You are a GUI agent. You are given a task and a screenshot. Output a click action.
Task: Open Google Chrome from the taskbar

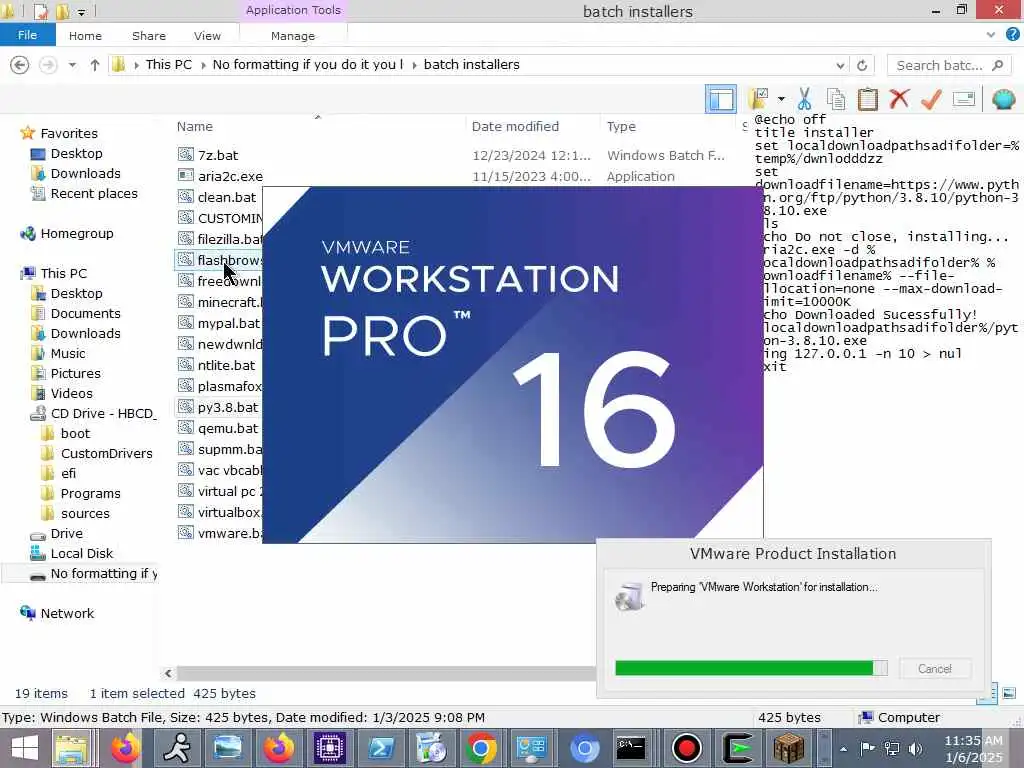pyautogui.click(x=481, y=748)
